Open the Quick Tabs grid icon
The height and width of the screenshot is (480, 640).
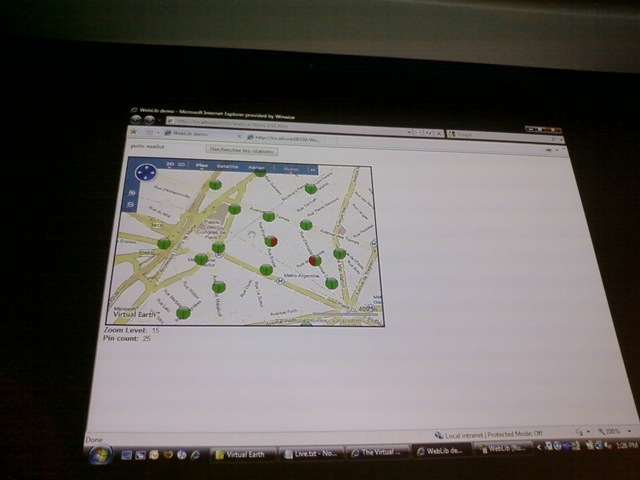pos(149,133)
